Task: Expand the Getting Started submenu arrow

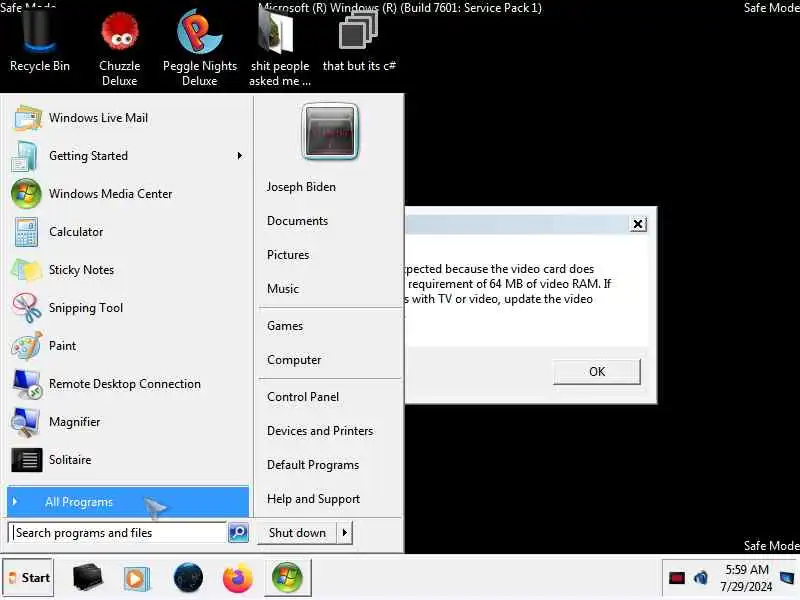Action: [x=239, y=156]
